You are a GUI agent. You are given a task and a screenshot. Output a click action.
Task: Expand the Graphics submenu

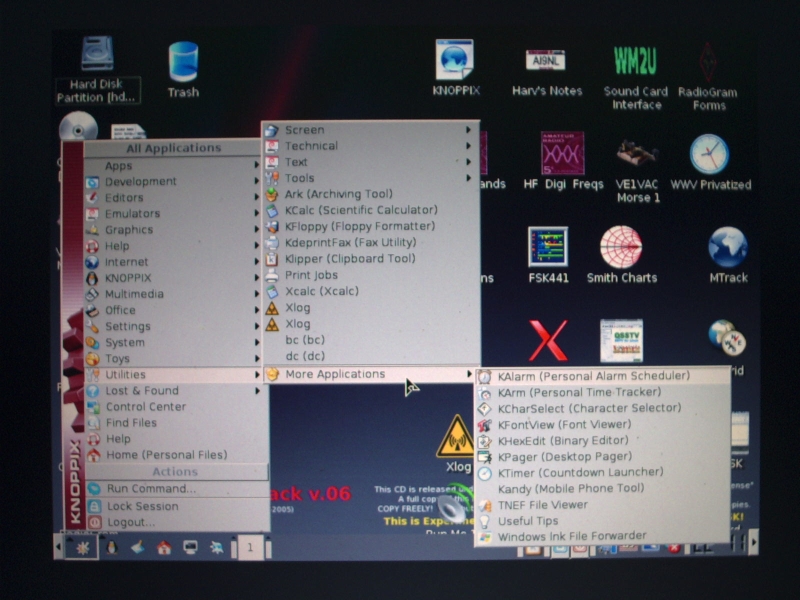click(x=172, y=230)
